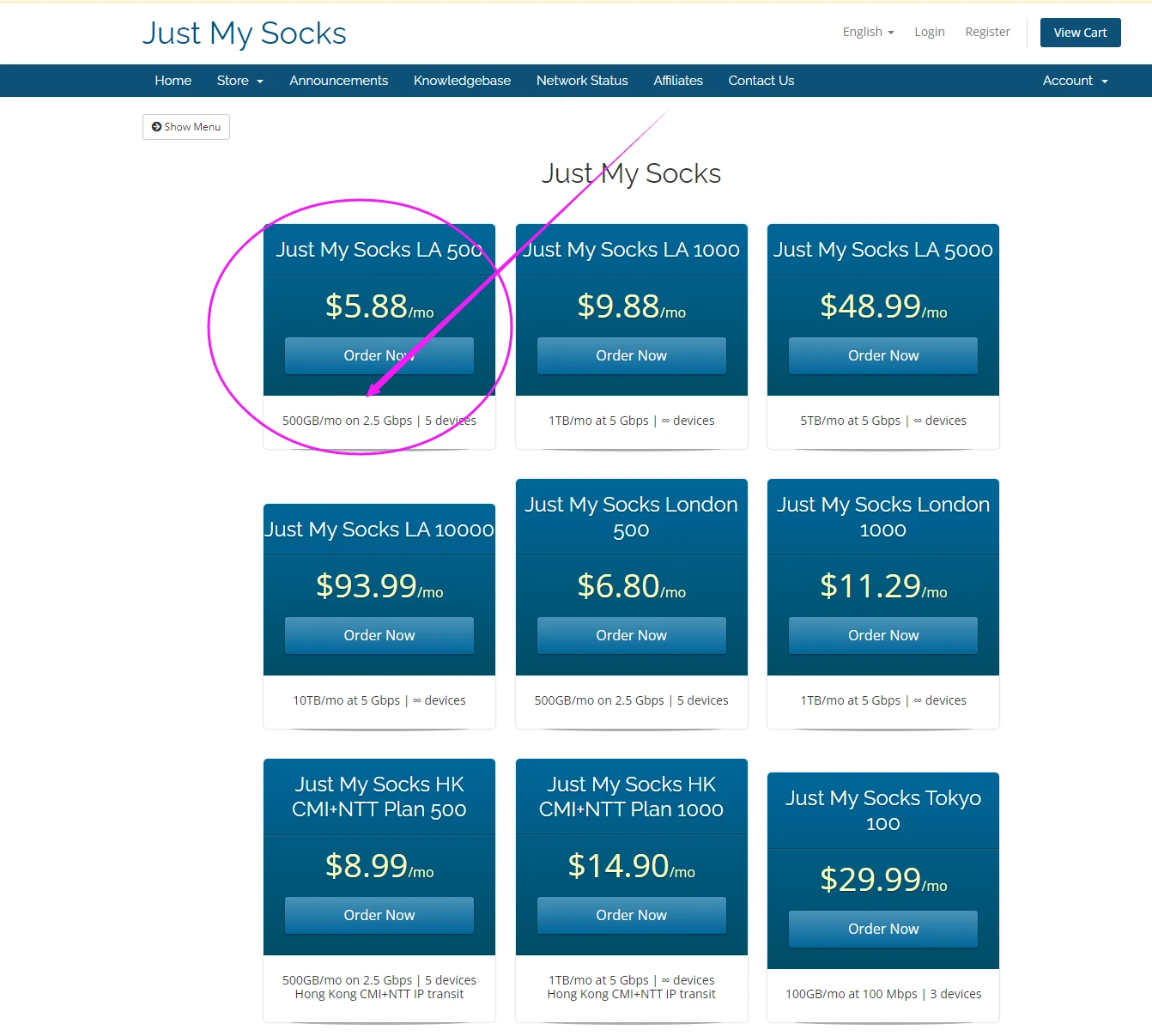Visit the Affiliates page
Viewport: 1152px width, 1036px height.
click(x=677, y=81)
